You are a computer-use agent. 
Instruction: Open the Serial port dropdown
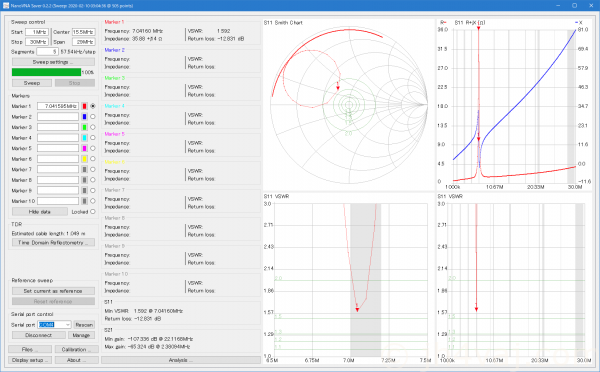54,325
